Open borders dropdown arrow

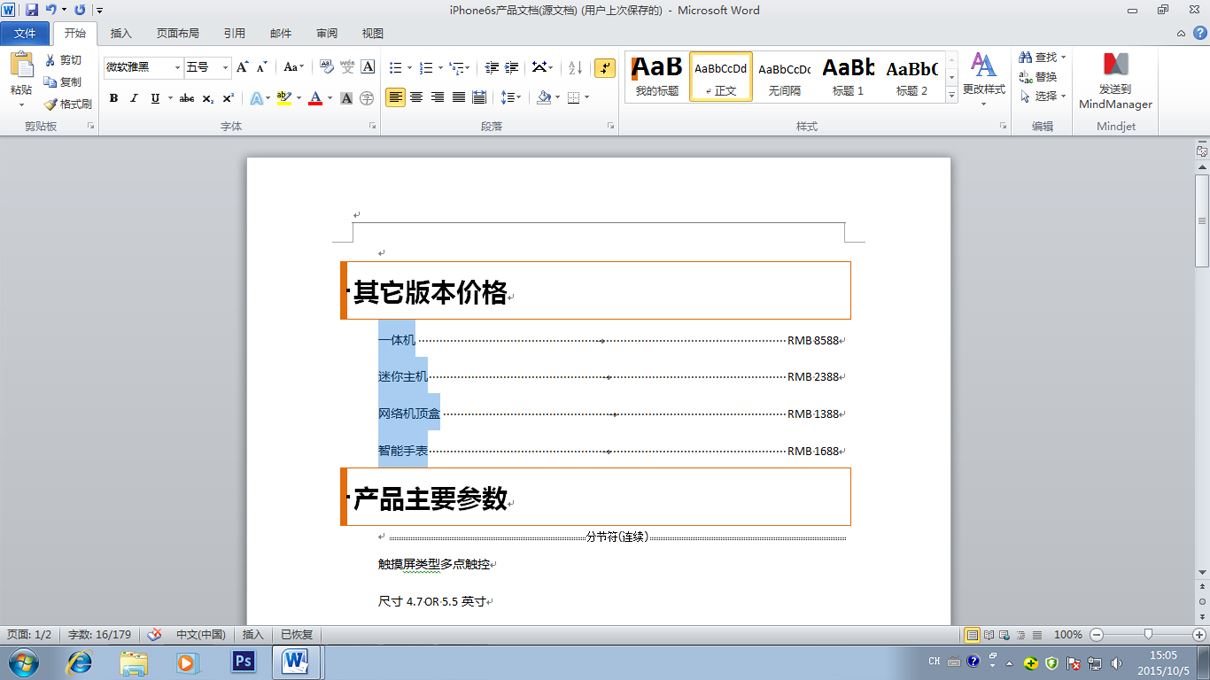[586, 98]
